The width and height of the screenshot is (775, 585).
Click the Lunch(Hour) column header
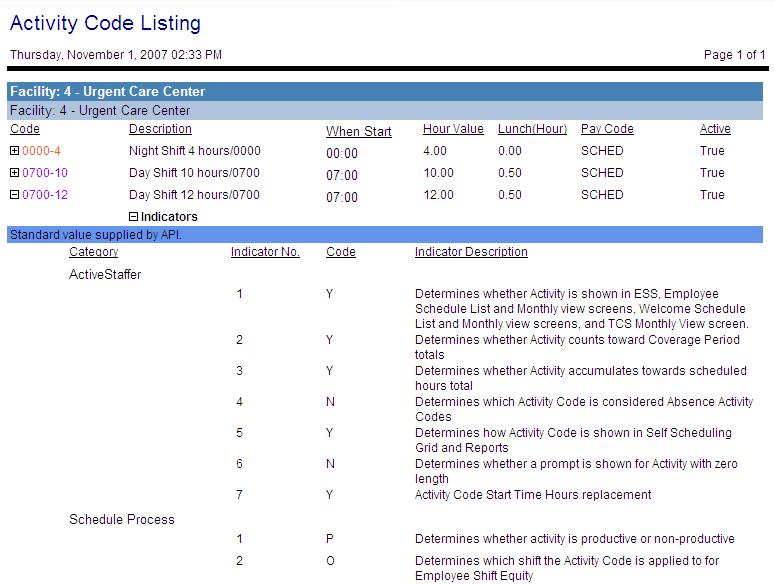(x=532, y=129)
